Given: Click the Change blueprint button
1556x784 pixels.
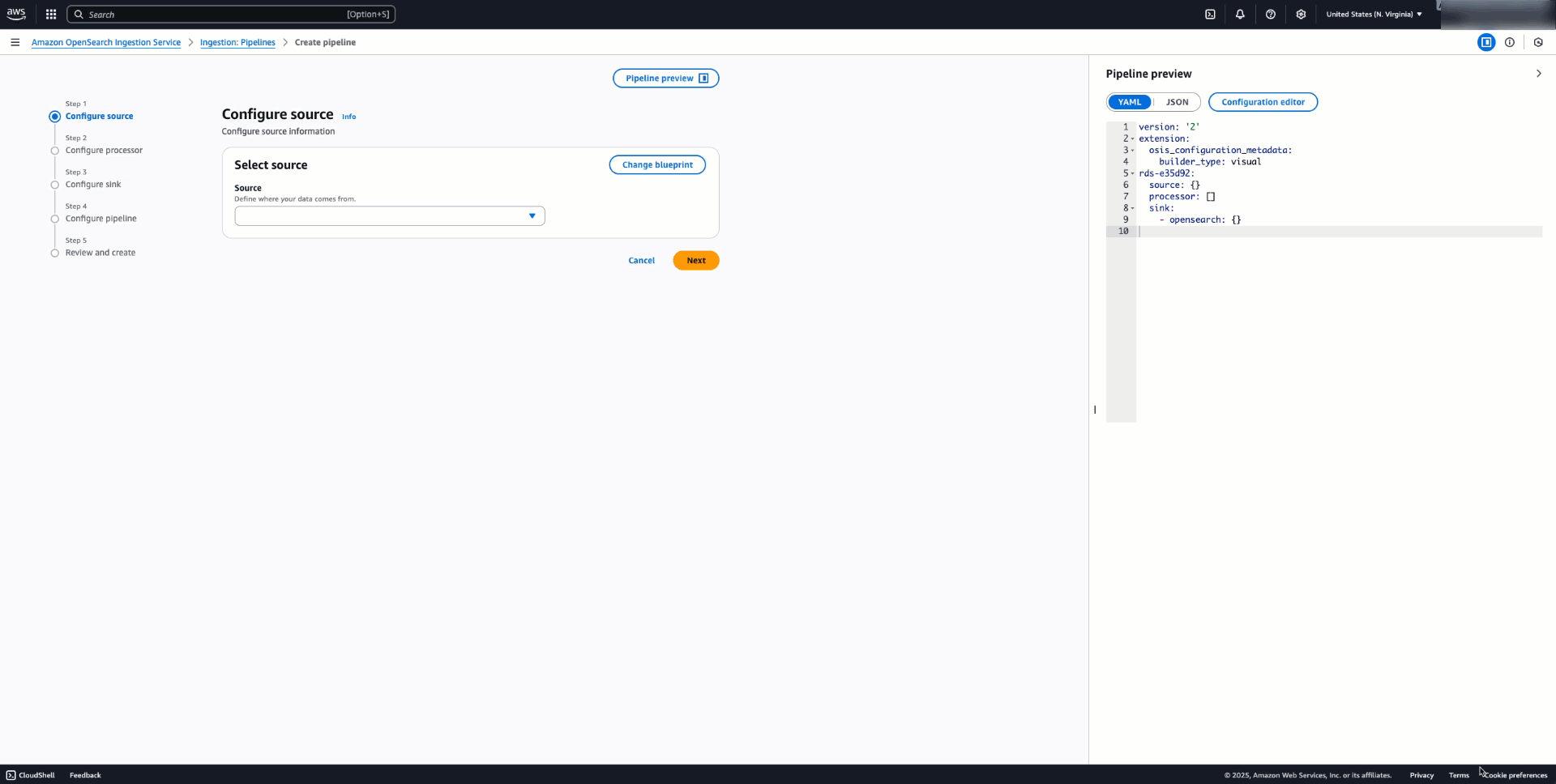Looking at the screenshot, I should click(657, 164).
